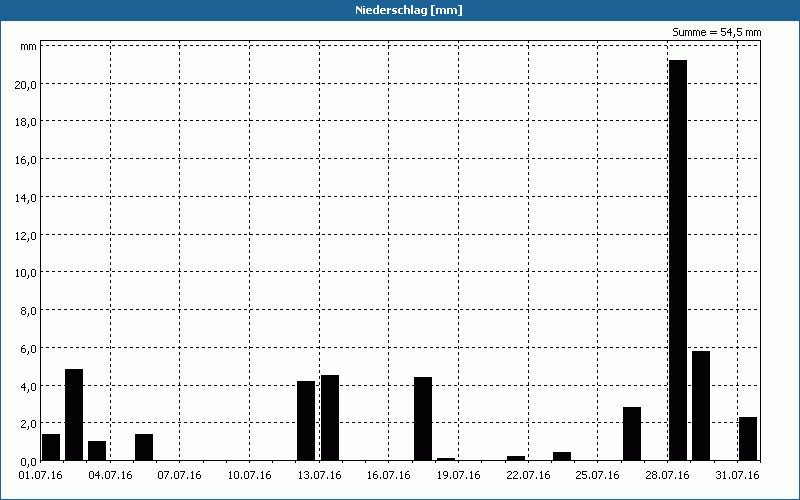Click the 4,0 y-axis value
The width and height of the screenshot is (800, 500).
click(x=28, y=387)
